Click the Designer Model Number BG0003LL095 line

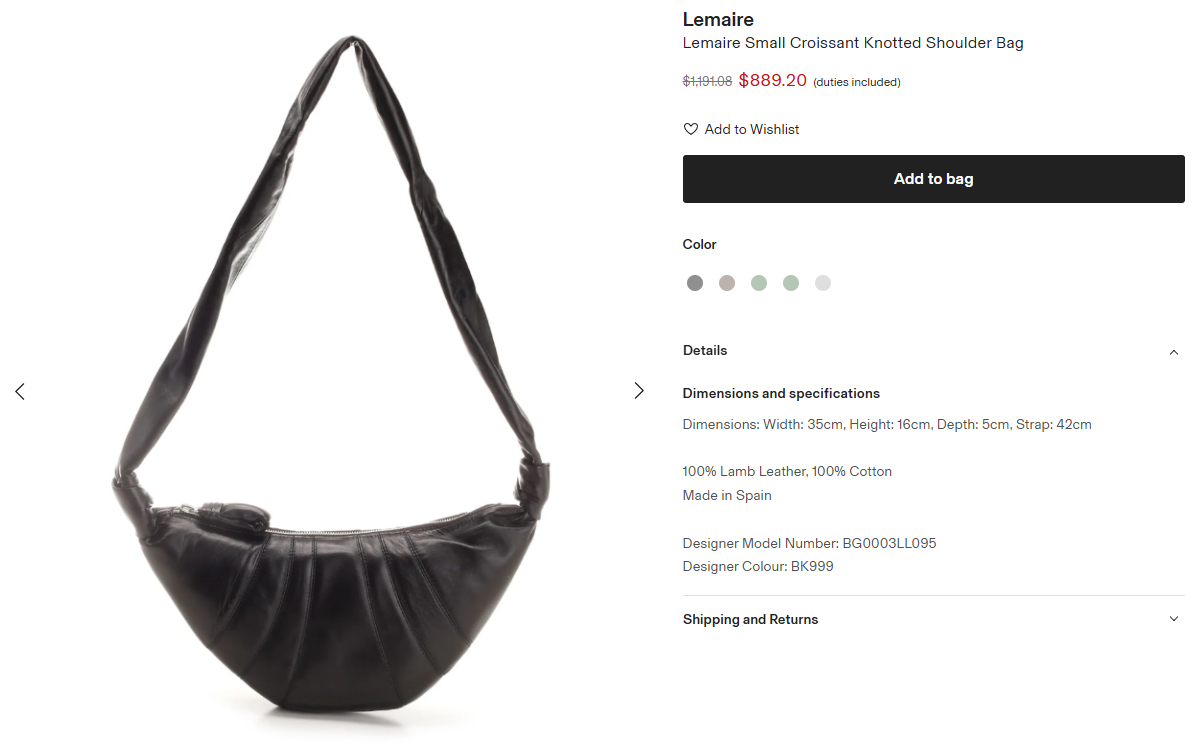click(x=809, y=543)
